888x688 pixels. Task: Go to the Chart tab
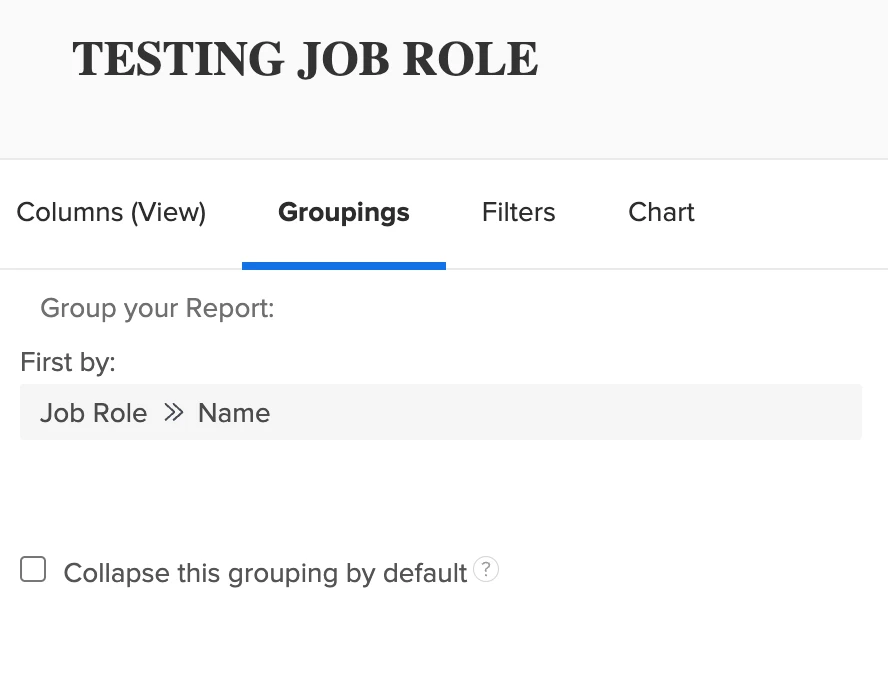[x=661, y=212]
